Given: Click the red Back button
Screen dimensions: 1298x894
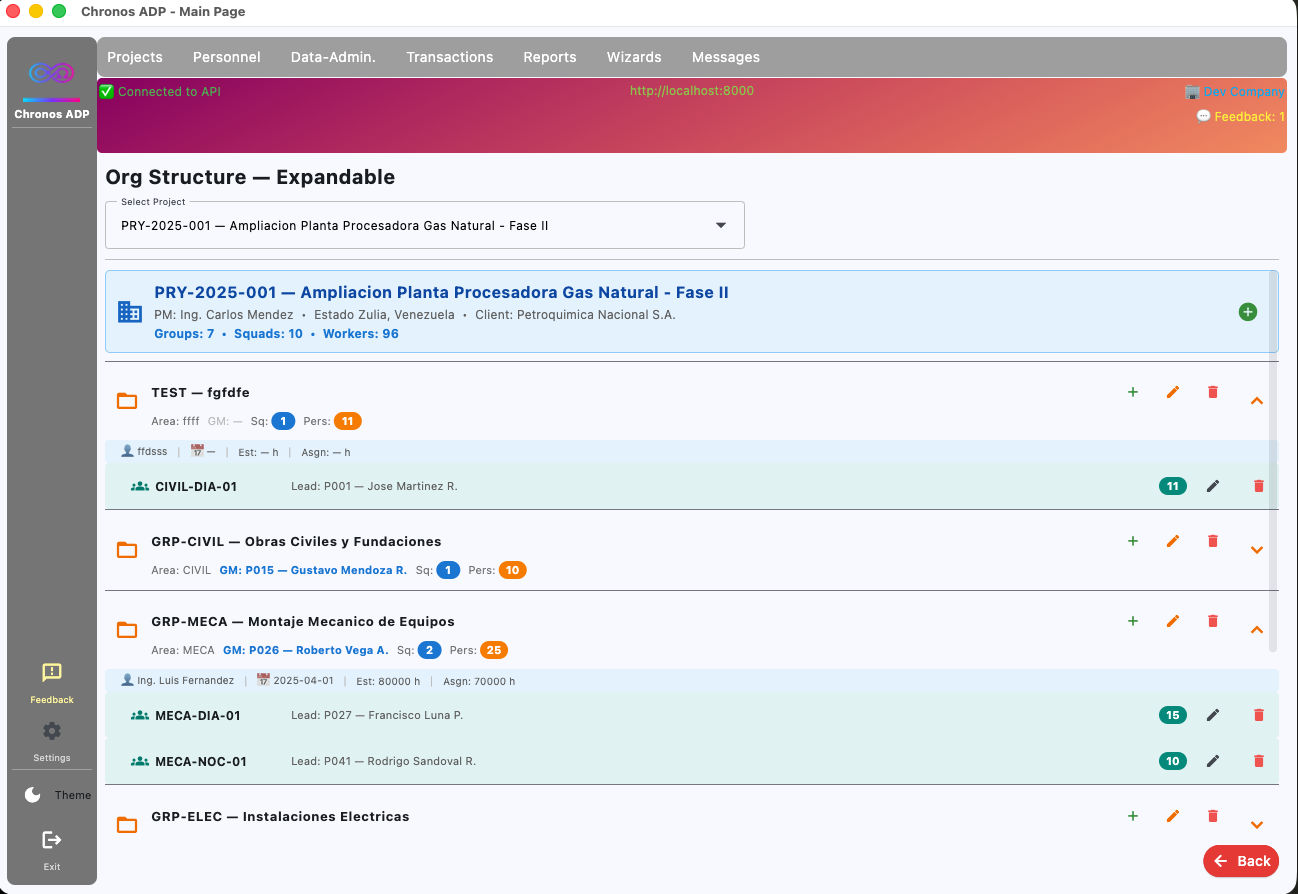Looking at the screenshot, I should click(x=1241, y=860).
